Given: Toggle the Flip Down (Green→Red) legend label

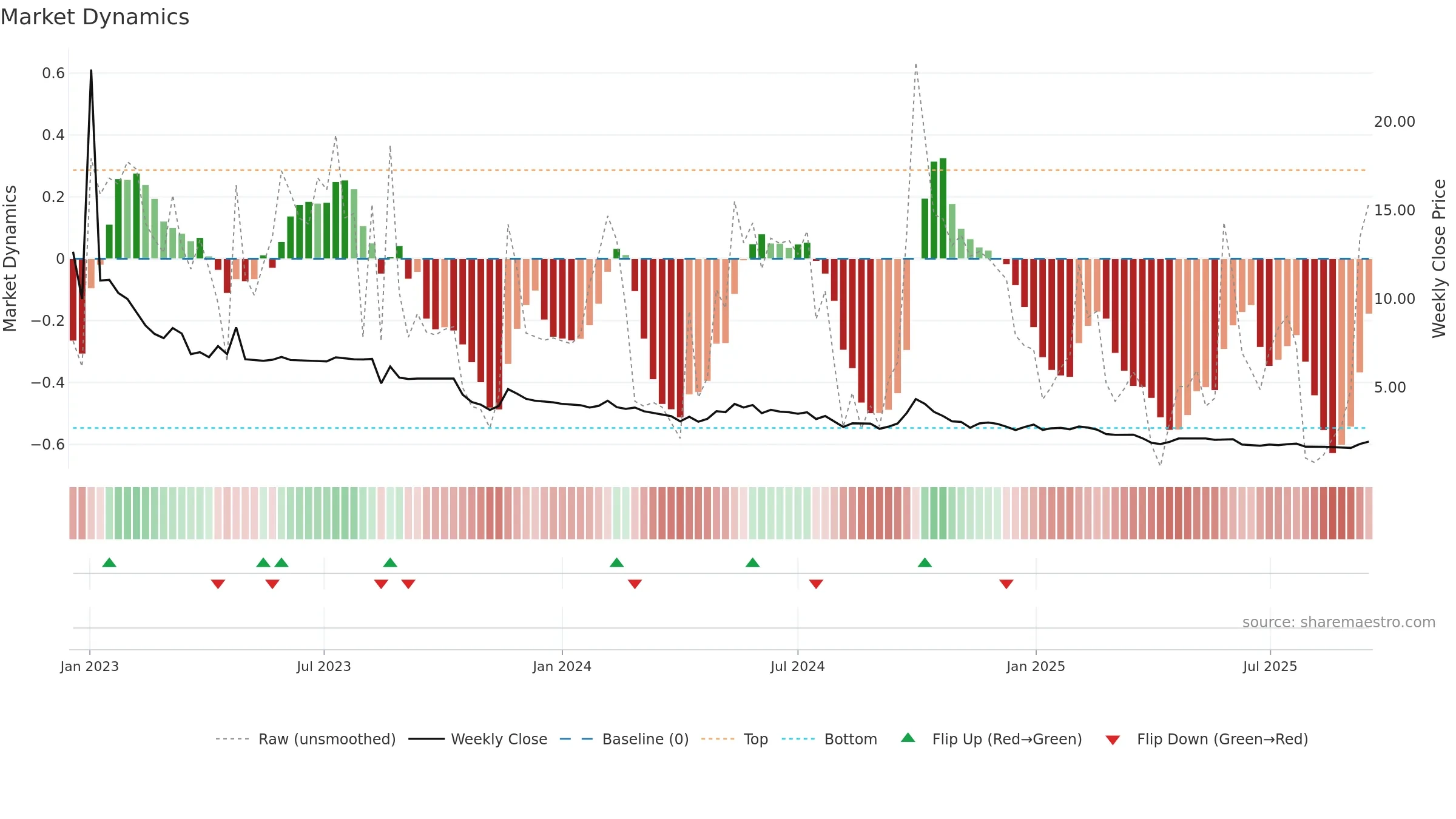Looking at the screenshot, I should click(1222, 739).
